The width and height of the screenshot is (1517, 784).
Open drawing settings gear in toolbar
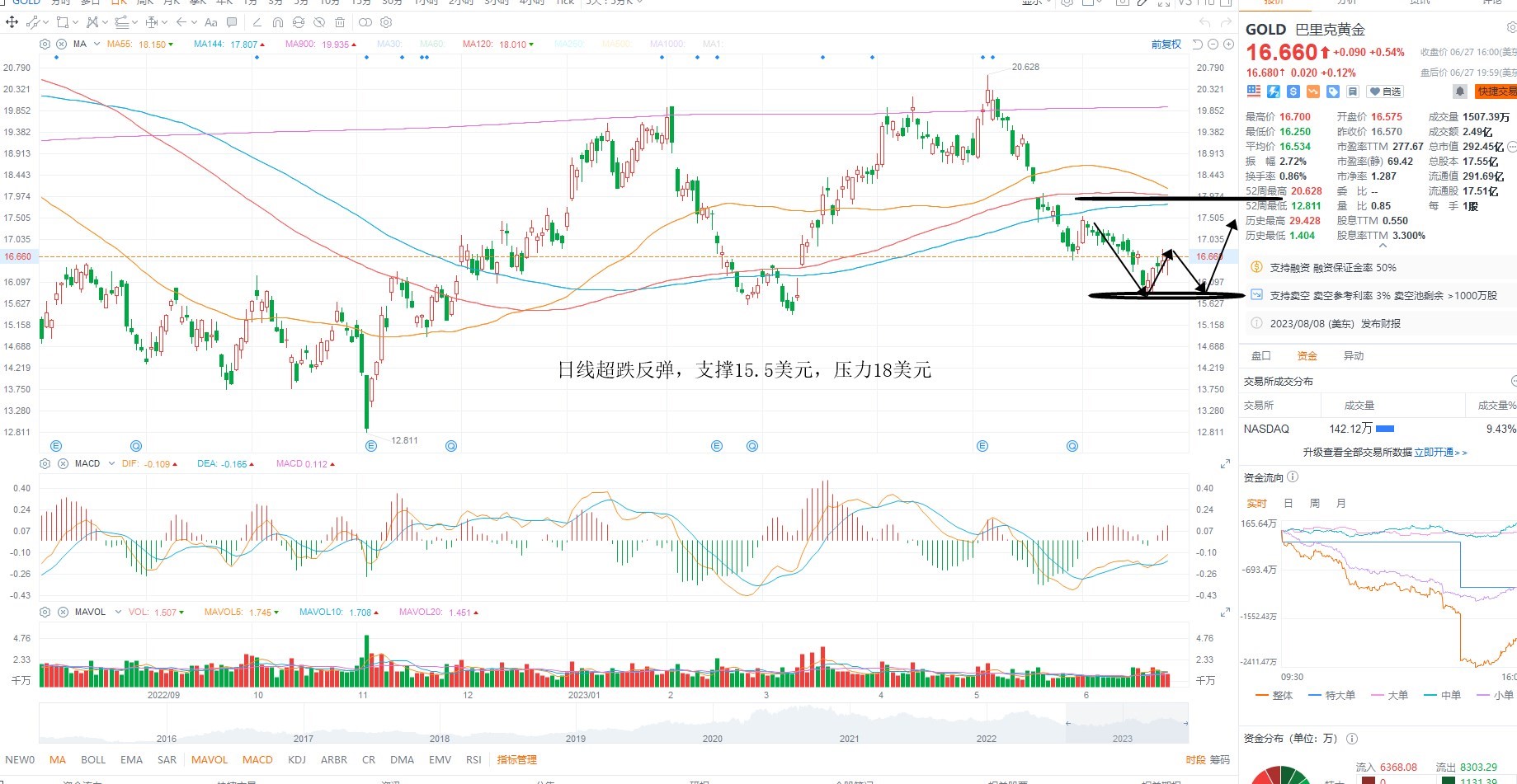[x=386, y=22]
